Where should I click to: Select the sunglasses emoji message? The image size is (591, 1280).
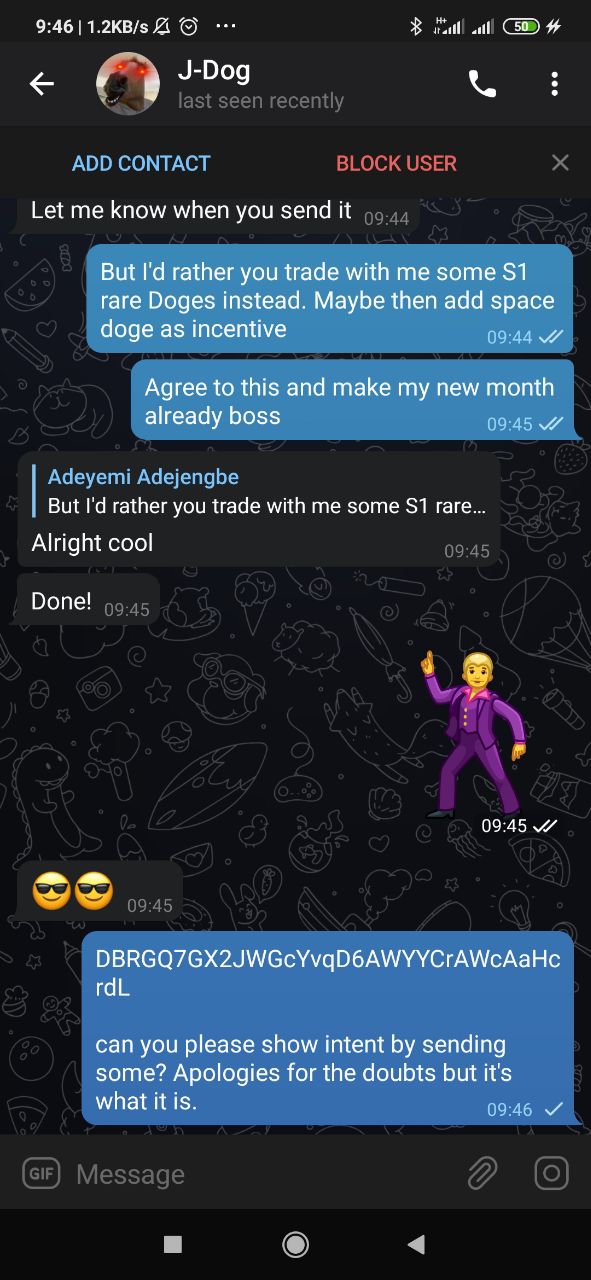[99, 890]
